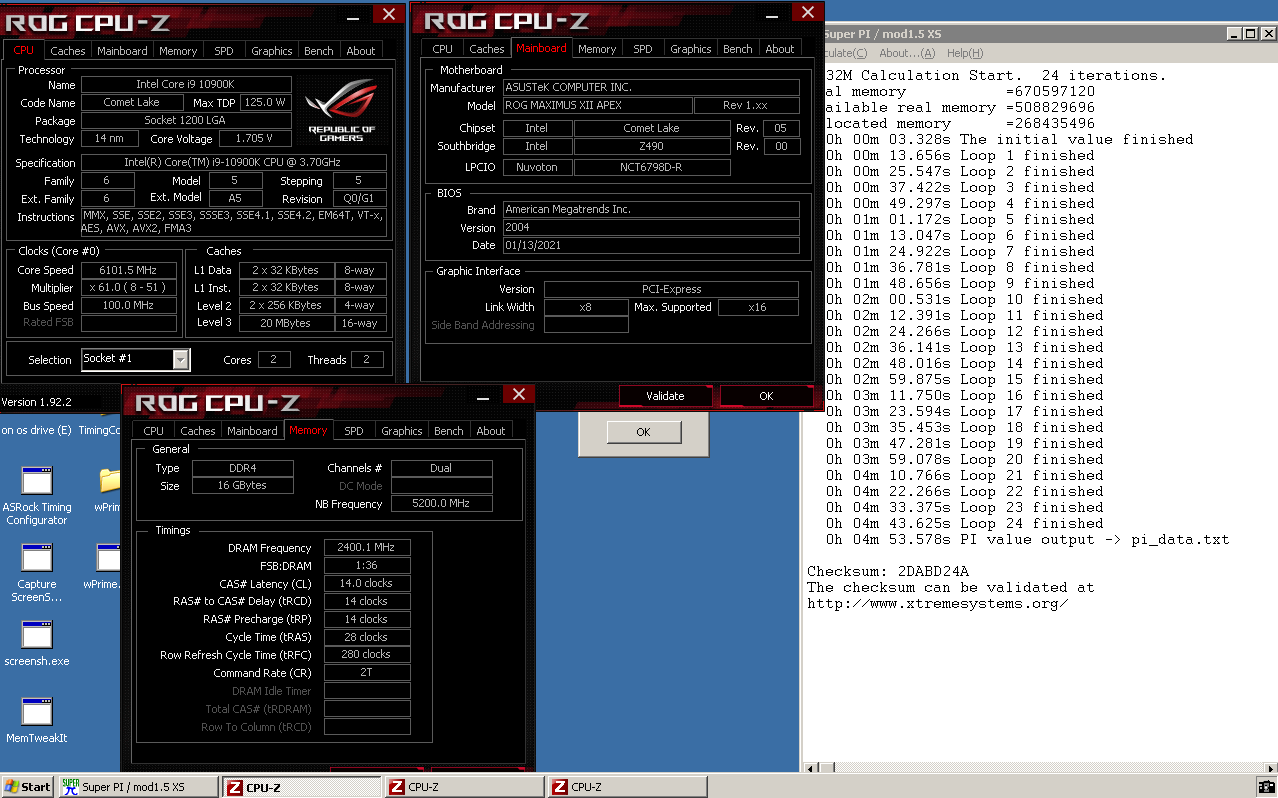
Task: Open the Help(H) menu in Super PI
Action: coord(965,53)
